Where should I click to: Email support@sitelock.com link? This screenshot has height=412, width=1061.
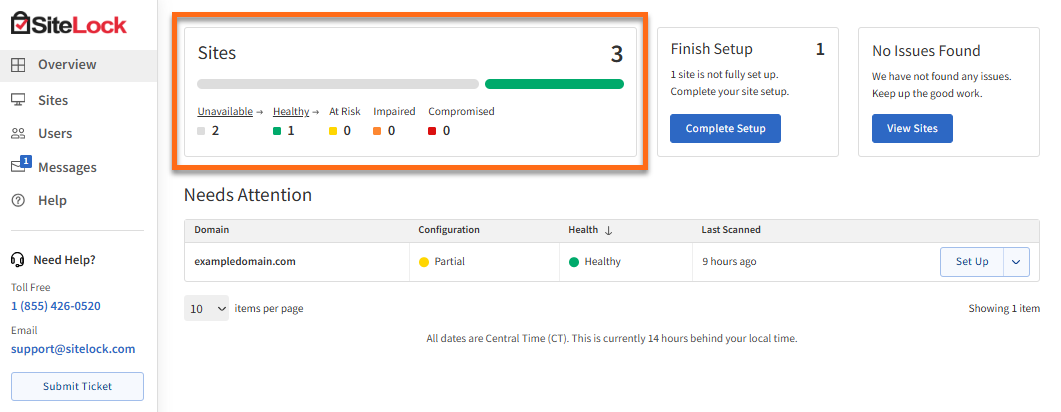tap(73, 349)
